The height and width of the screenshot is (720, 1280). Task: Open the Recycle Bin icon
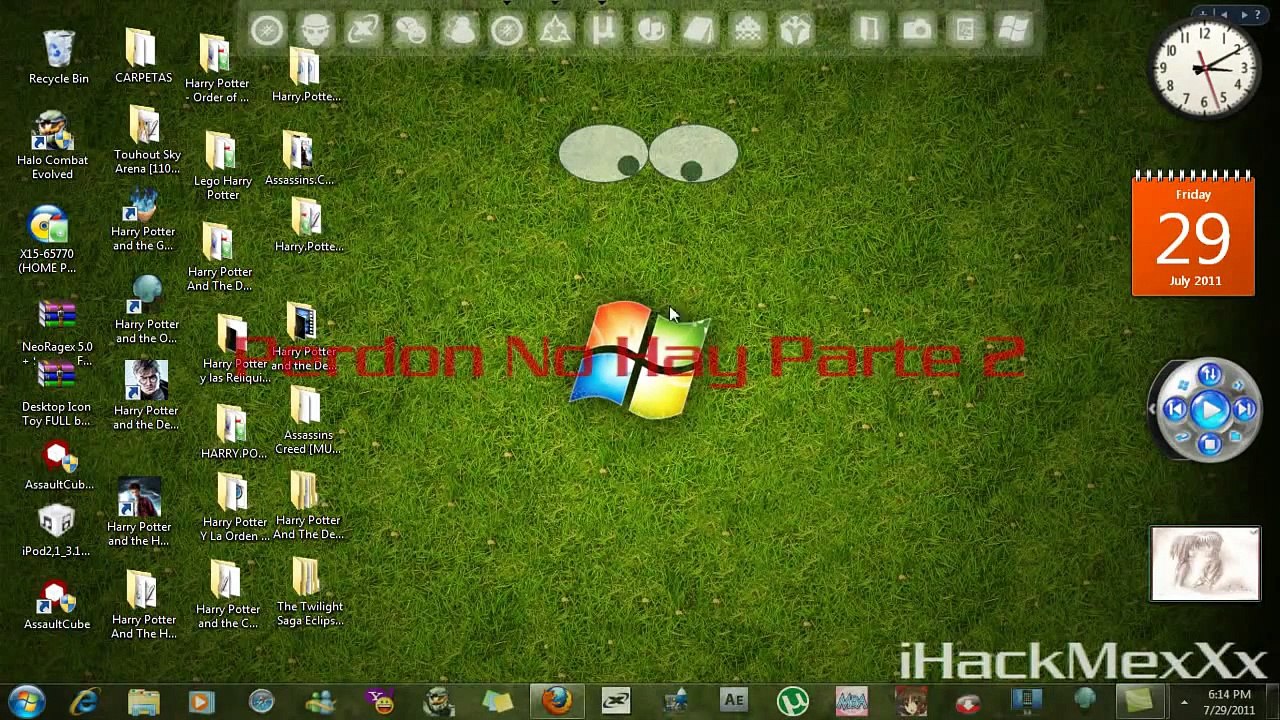59,58
